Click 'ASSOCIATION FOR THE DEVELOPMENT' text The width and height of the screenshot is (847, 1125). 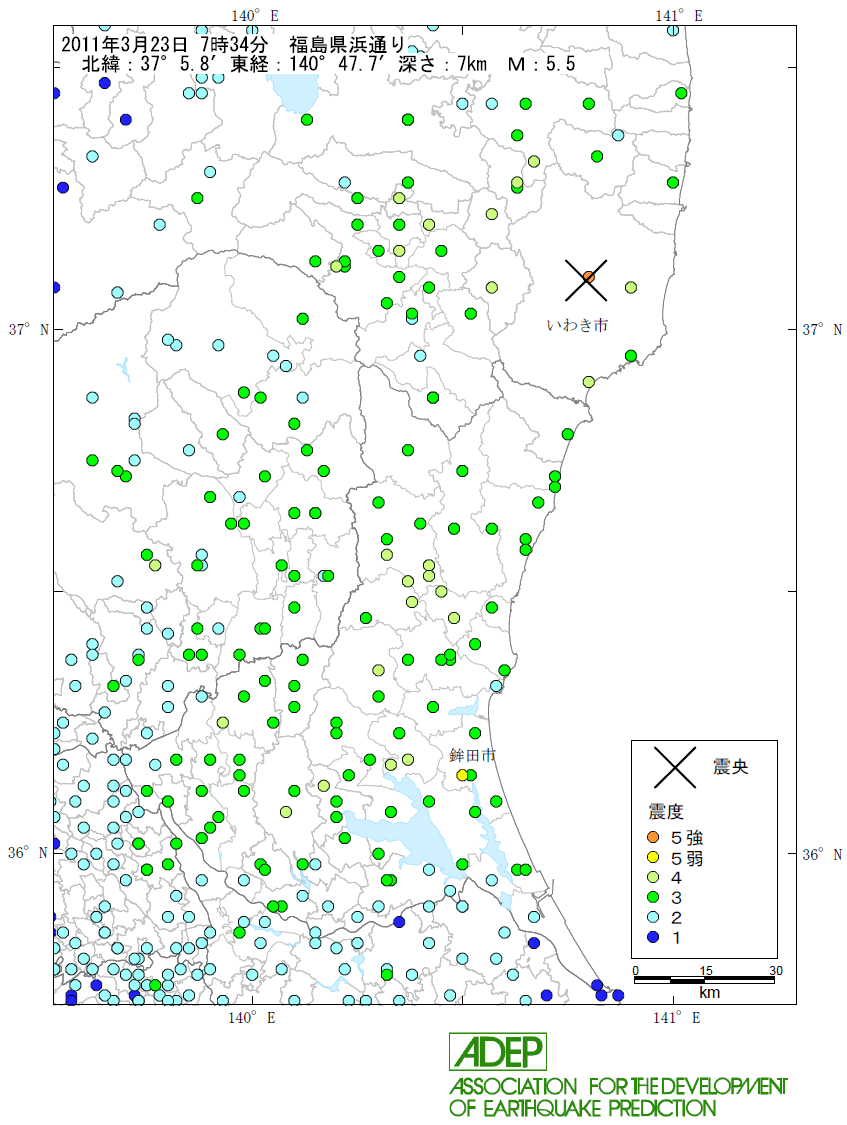point(618,1086)
